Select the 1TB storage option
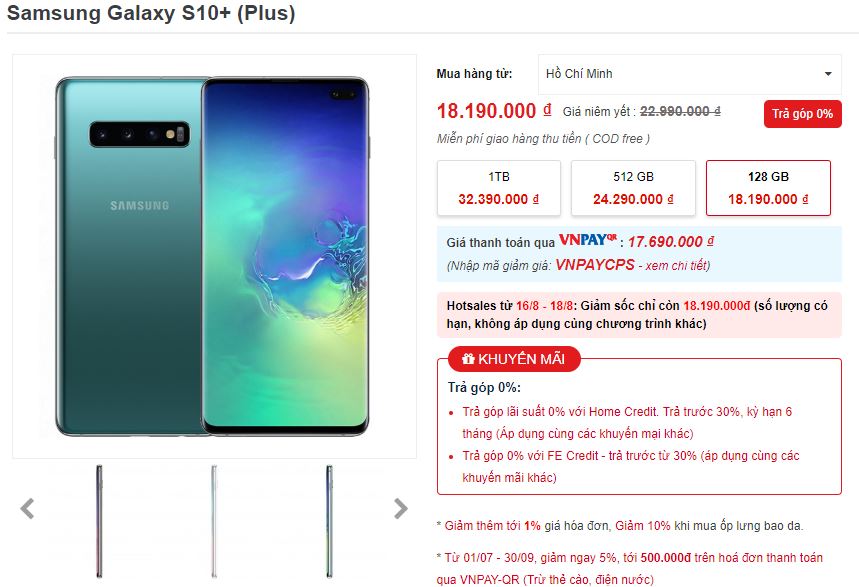859x587 pixels. (x=499, y=188)
